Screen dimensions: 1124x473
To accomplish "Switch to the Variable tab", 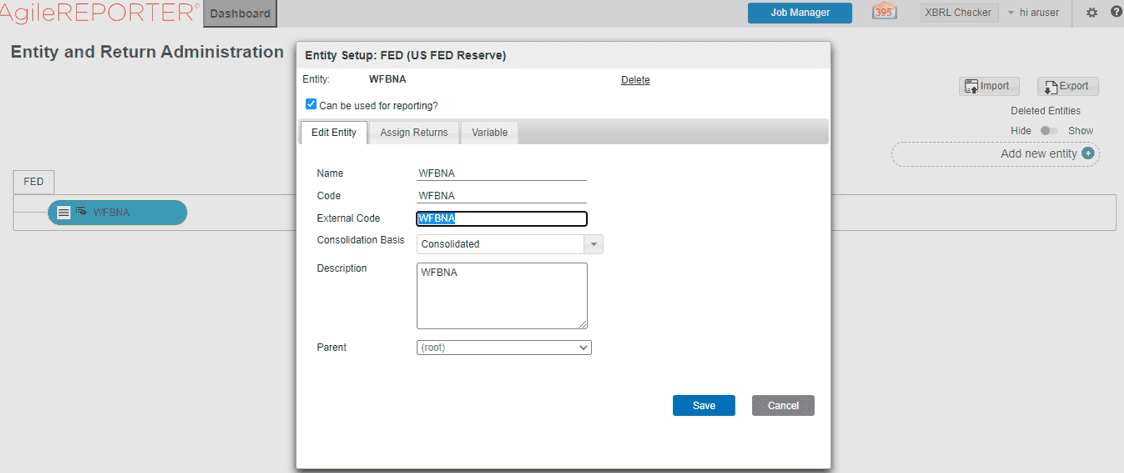I will [x=490, y=133].
